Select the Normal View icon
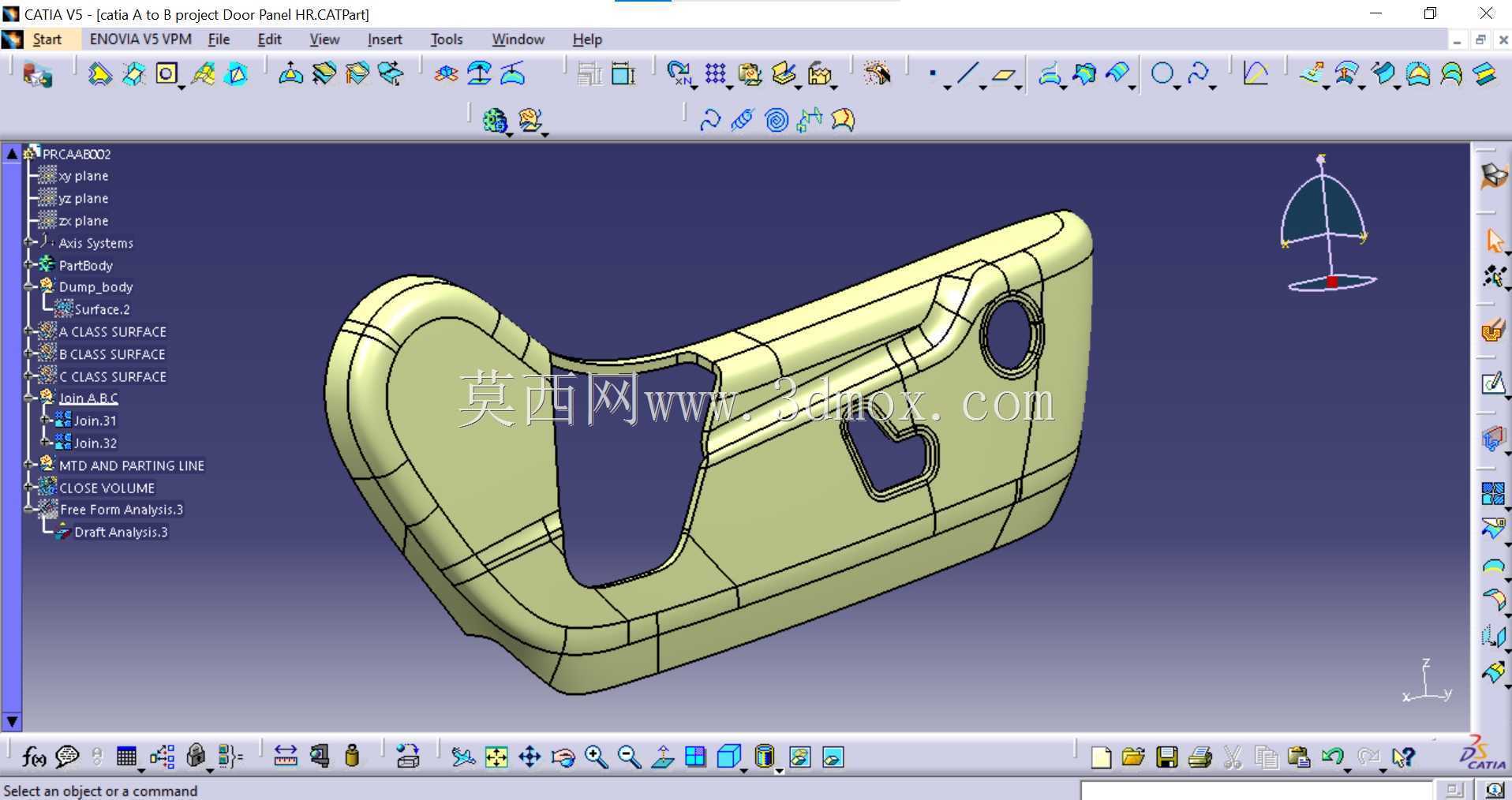The image size is (1512, 800). pos(662,757)
